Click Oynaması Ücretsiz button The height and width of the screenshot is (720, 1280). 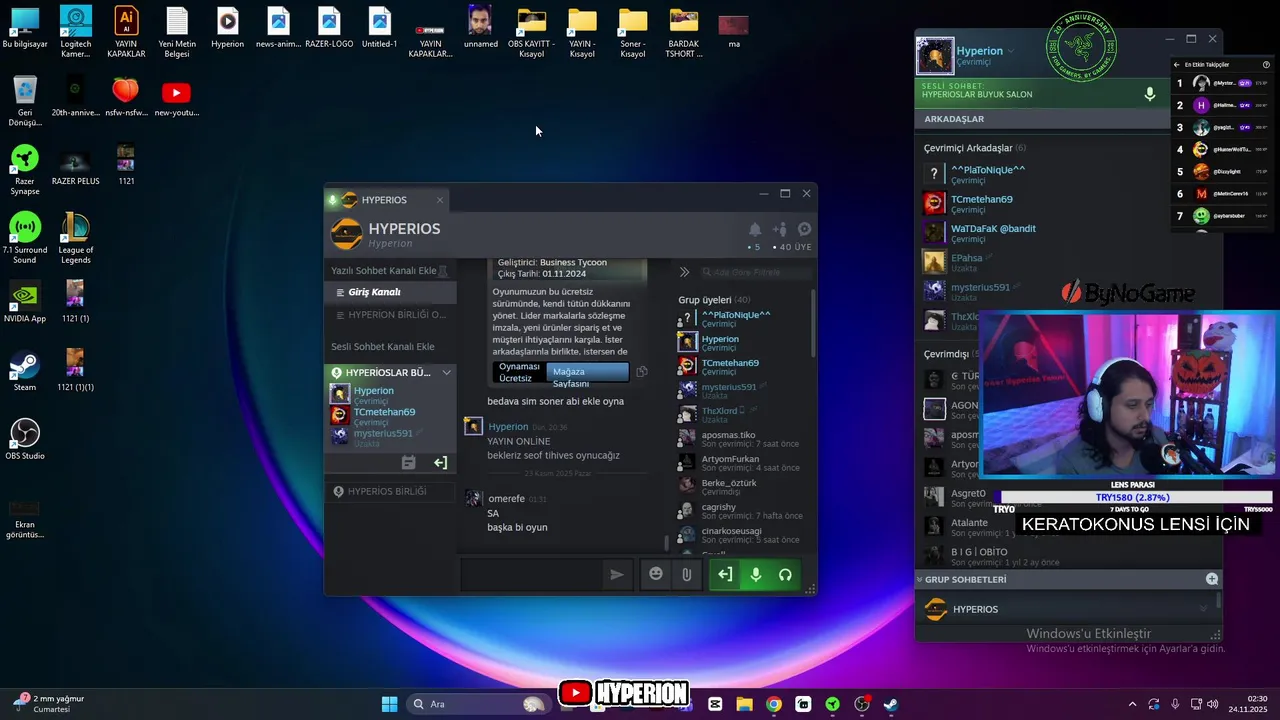(x=519, y=372)
